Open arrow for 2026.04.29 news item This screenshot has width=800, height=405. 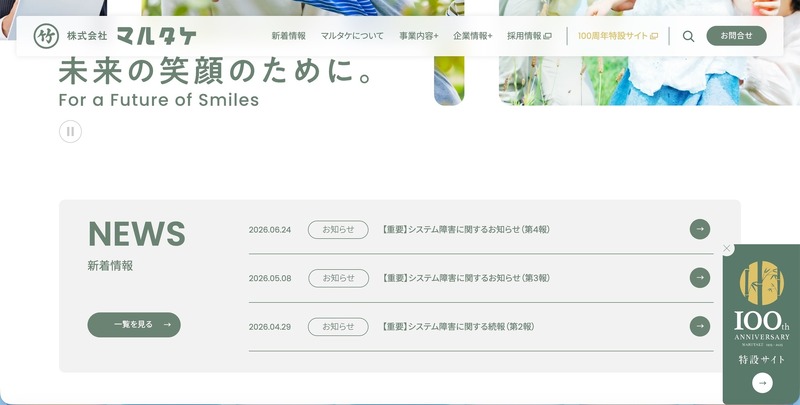tap(700, 326)
